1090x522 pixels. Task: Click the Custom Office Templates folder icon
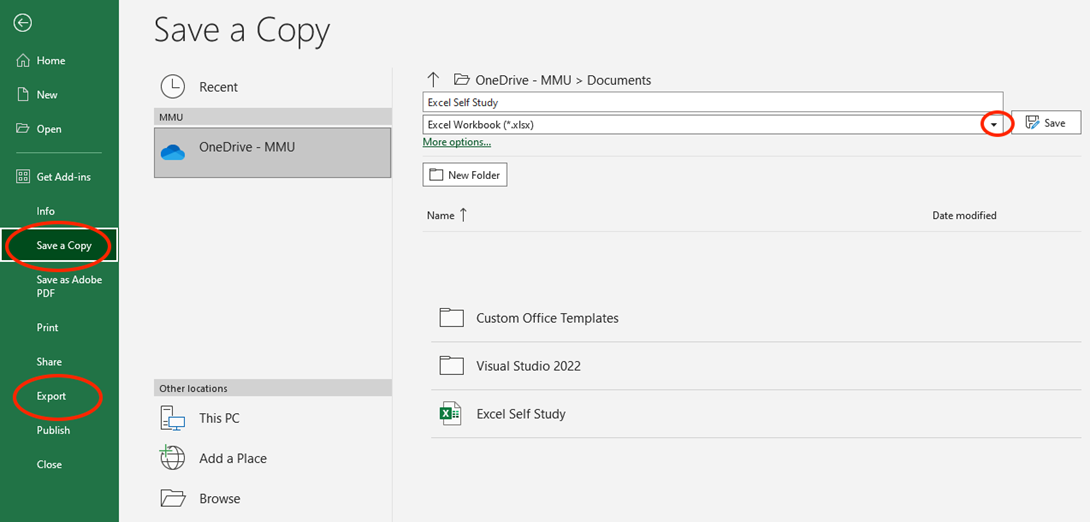click(x=452, y=318)
